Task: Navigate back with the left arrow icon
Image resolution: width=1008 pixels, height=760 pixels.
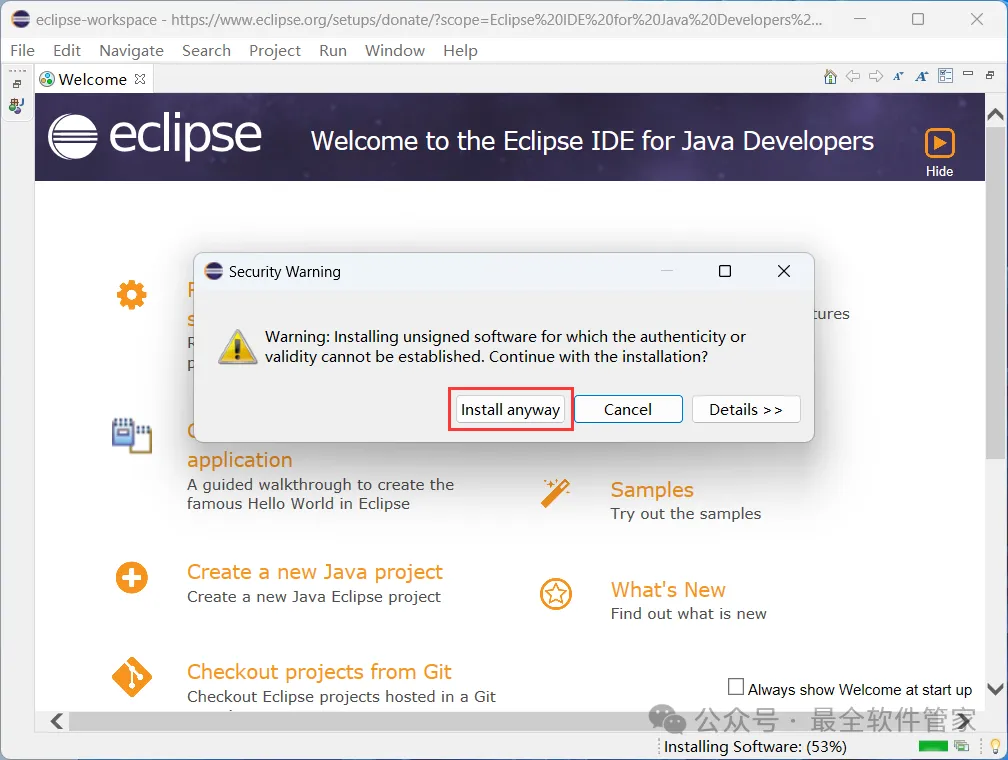Action: coord(853,77)
